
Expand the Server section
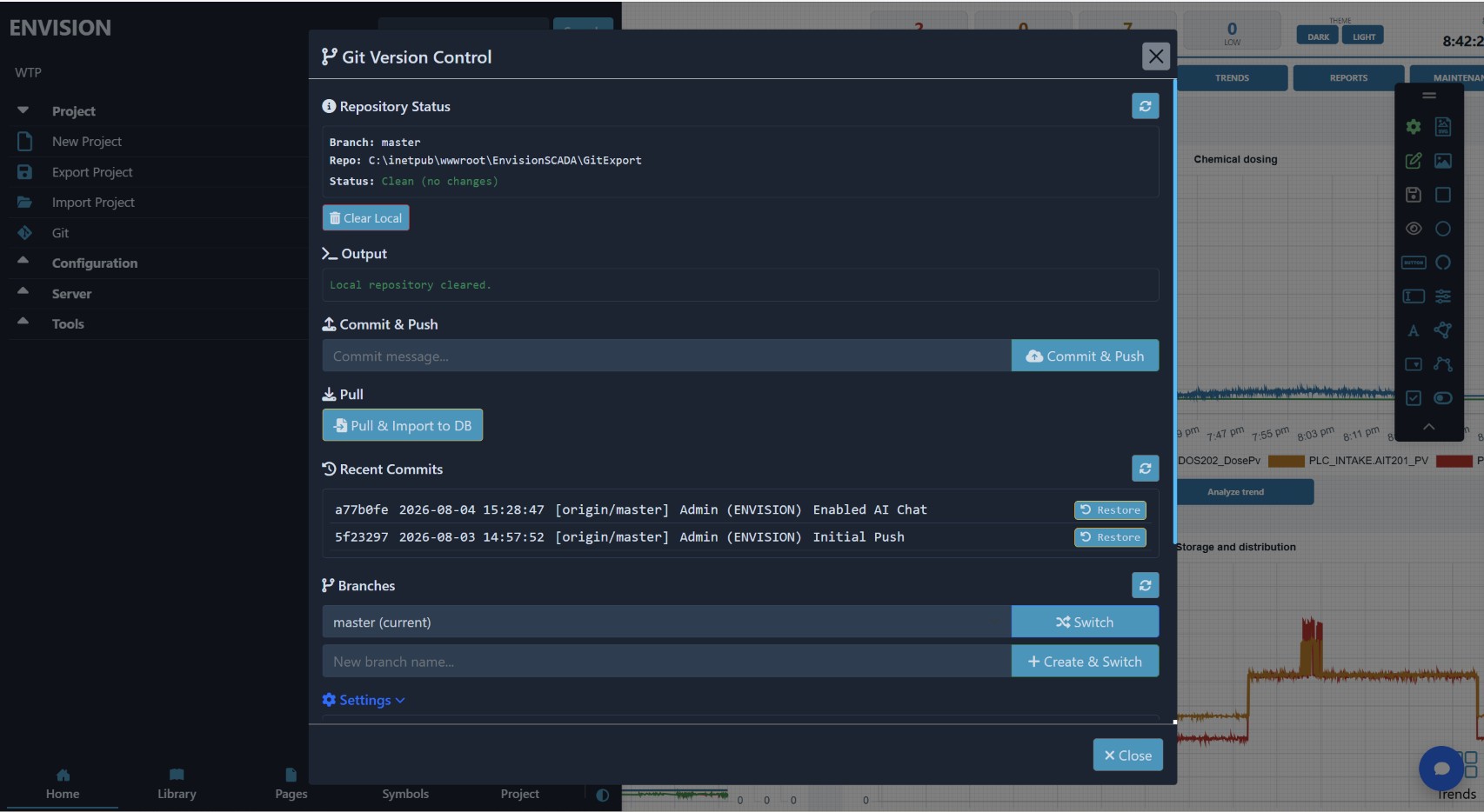click(x=23, y=291)
